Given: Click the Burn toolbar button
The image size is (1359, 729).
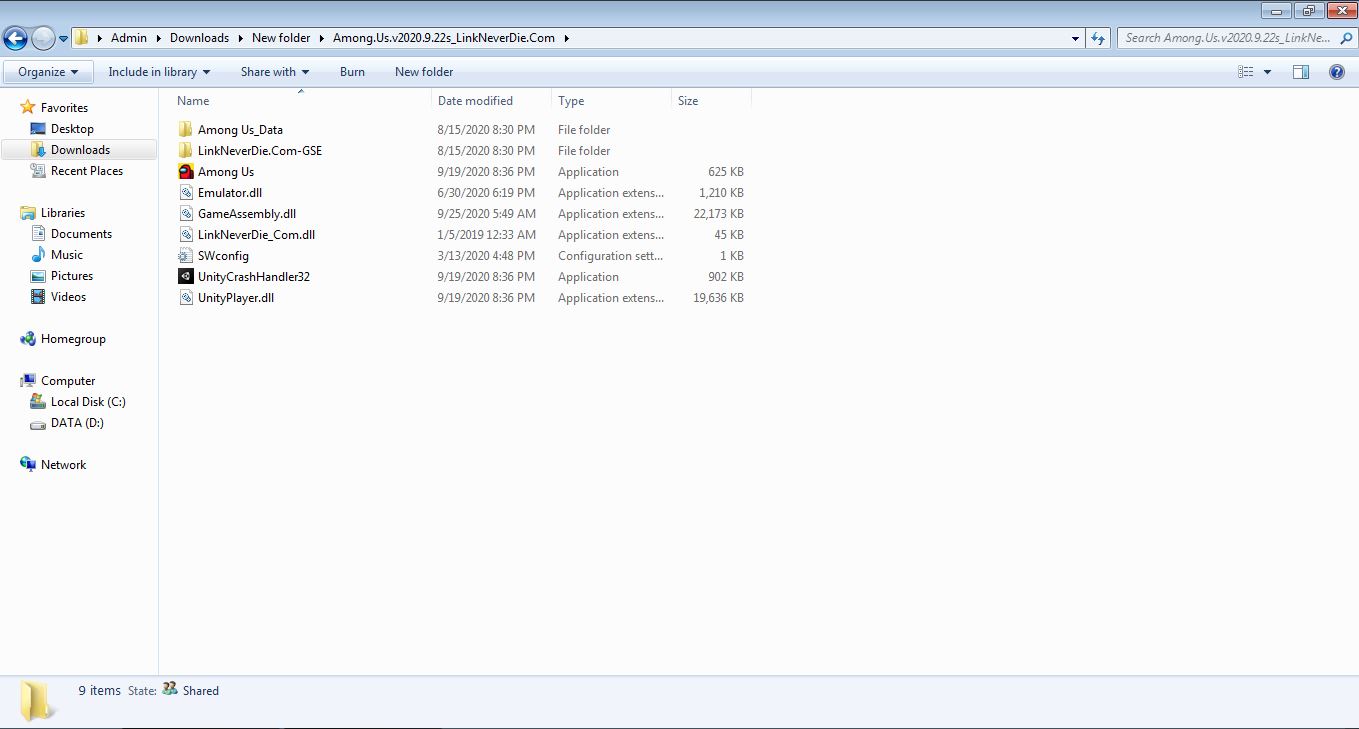Looking at the screenshot, I should point(352,72).
